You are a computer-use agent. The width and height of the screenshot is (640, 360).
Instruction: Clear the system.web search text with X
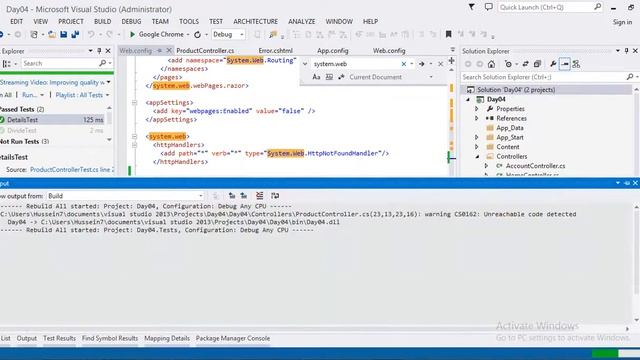[403, 64]
